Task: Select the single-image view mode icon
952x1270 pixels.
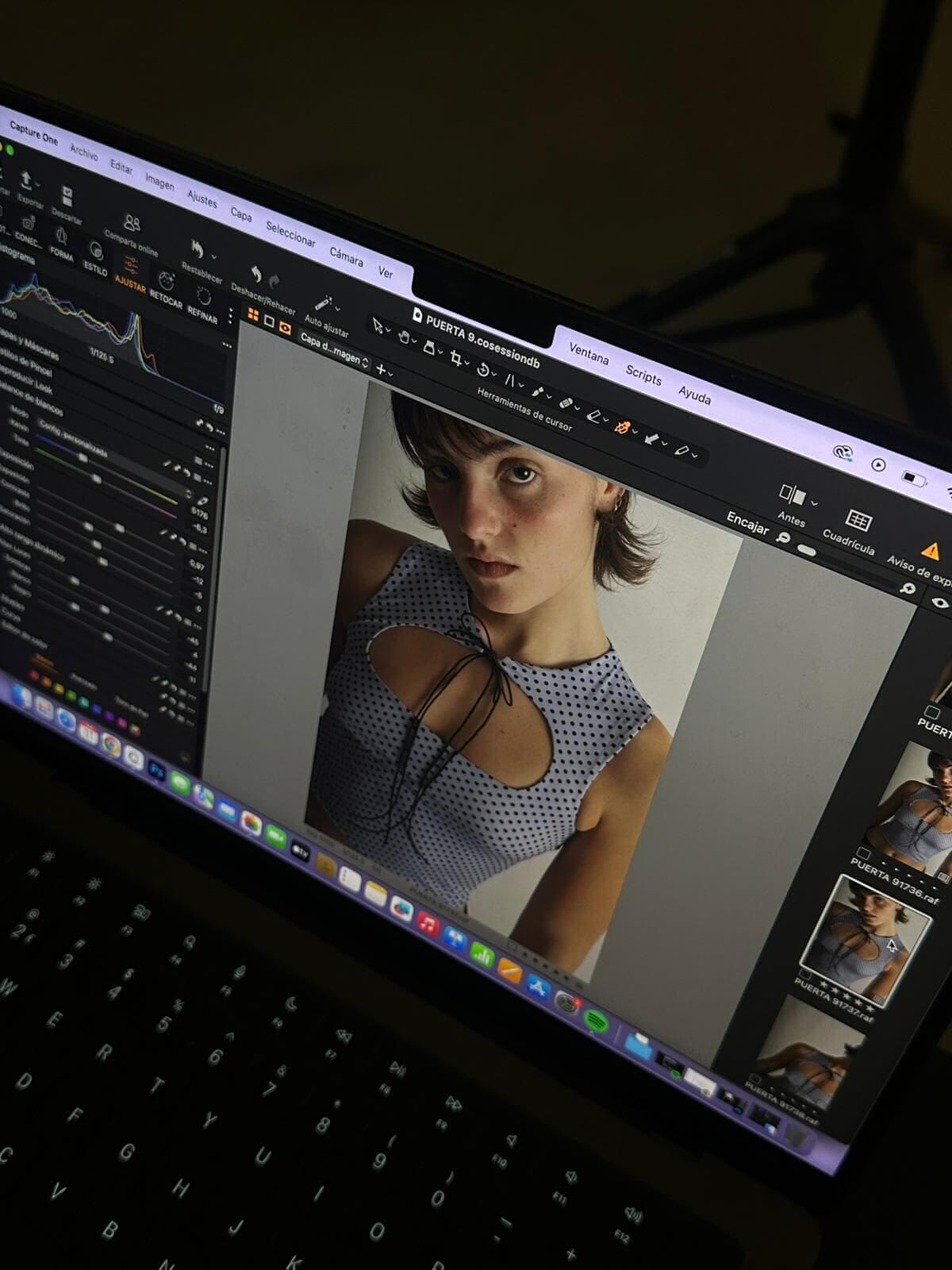Action: pyautogui.click(x=269, y=321)
